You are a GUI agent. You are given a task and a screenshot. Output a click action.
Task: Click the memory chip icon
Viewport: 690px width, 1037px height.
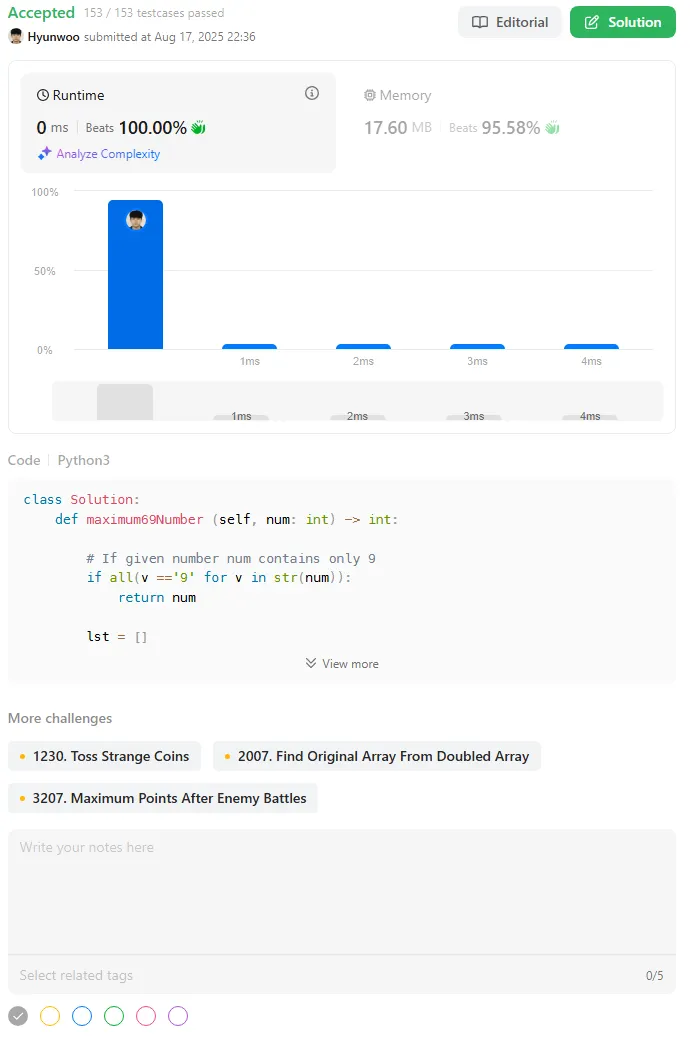pos(370,95)
